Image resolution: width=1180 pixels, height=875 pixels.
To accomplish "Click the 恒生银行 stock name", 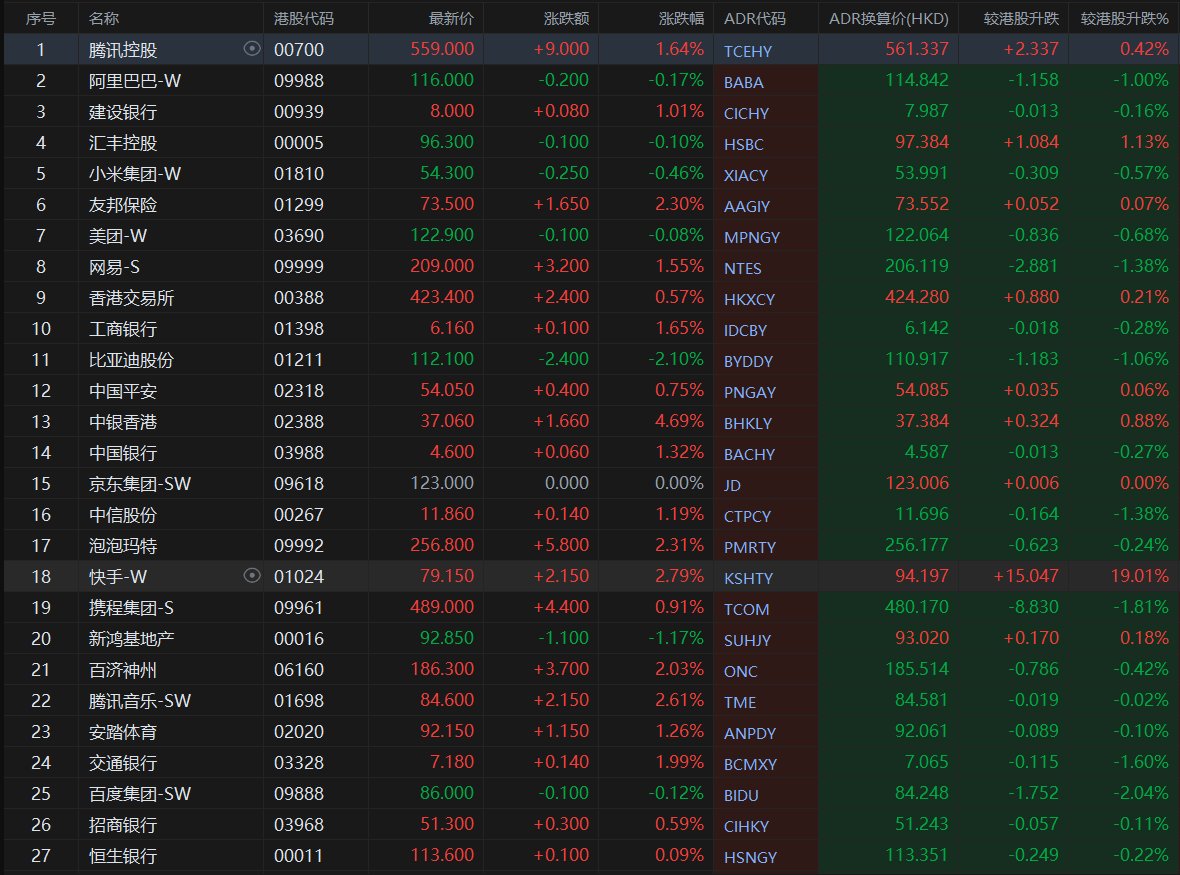I will 123,856.
